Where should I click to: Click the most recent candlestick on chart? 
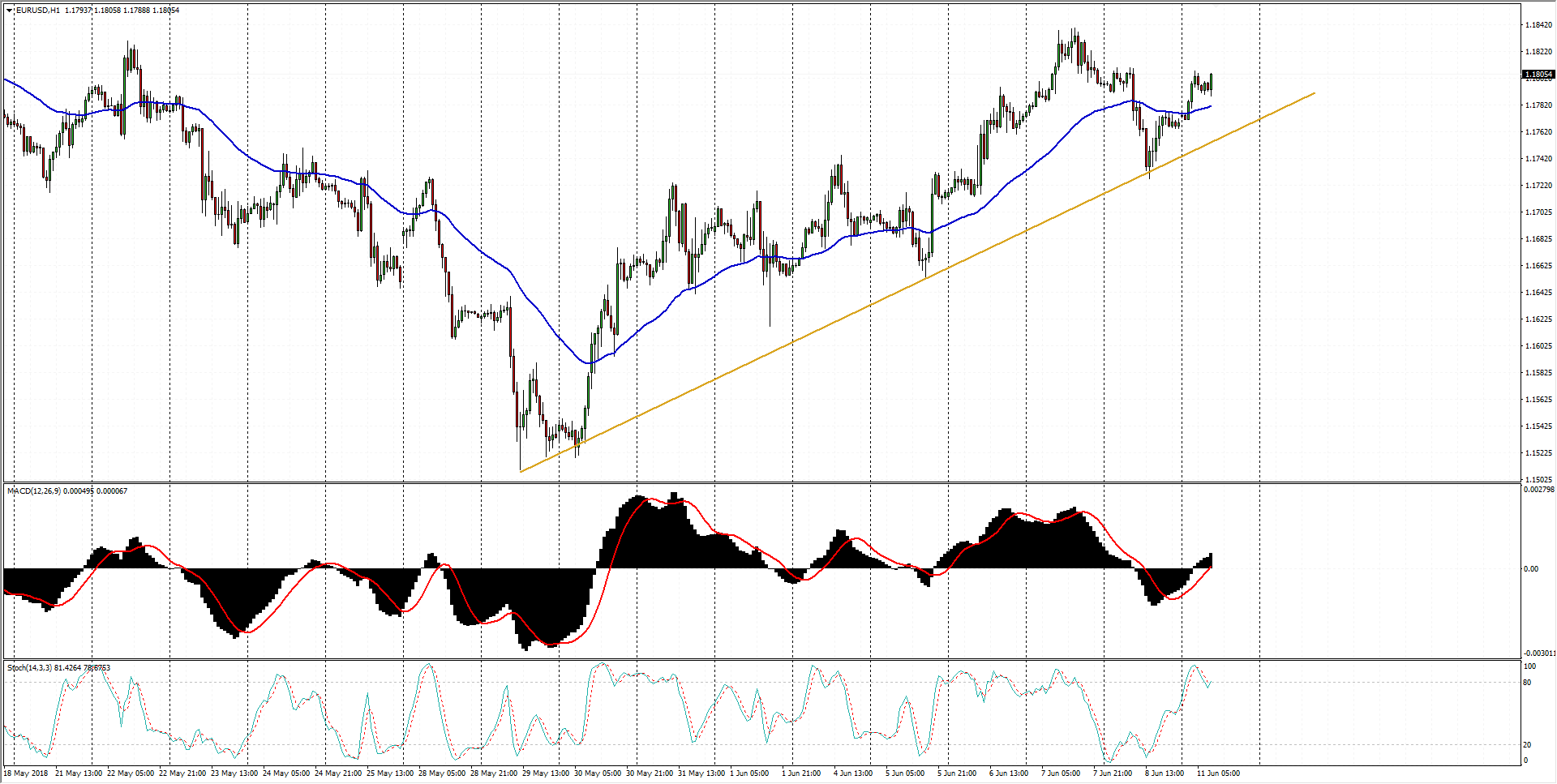tap(1211, 83)
